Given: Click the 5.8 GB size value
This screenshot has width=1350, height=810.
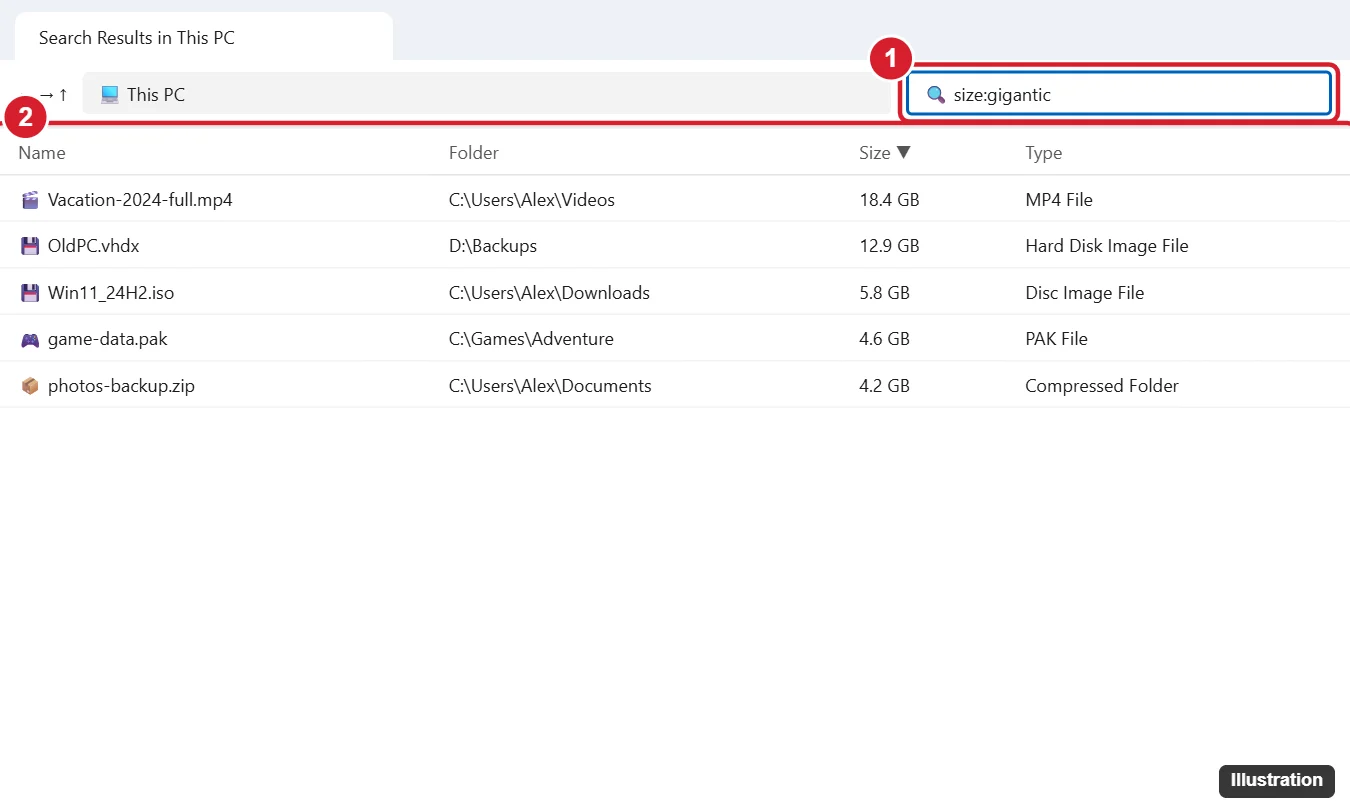Looking at the screenshot, I should (884, 293).
